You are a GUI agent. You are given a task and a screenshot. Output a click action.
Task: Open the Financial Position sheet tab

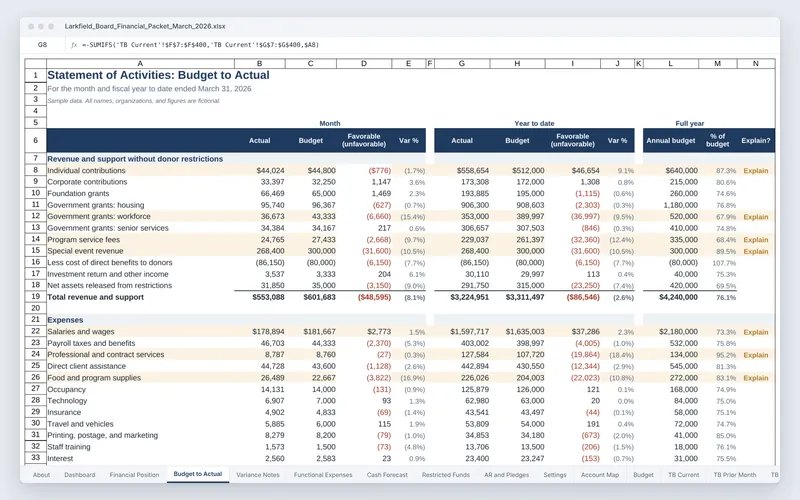134,474
